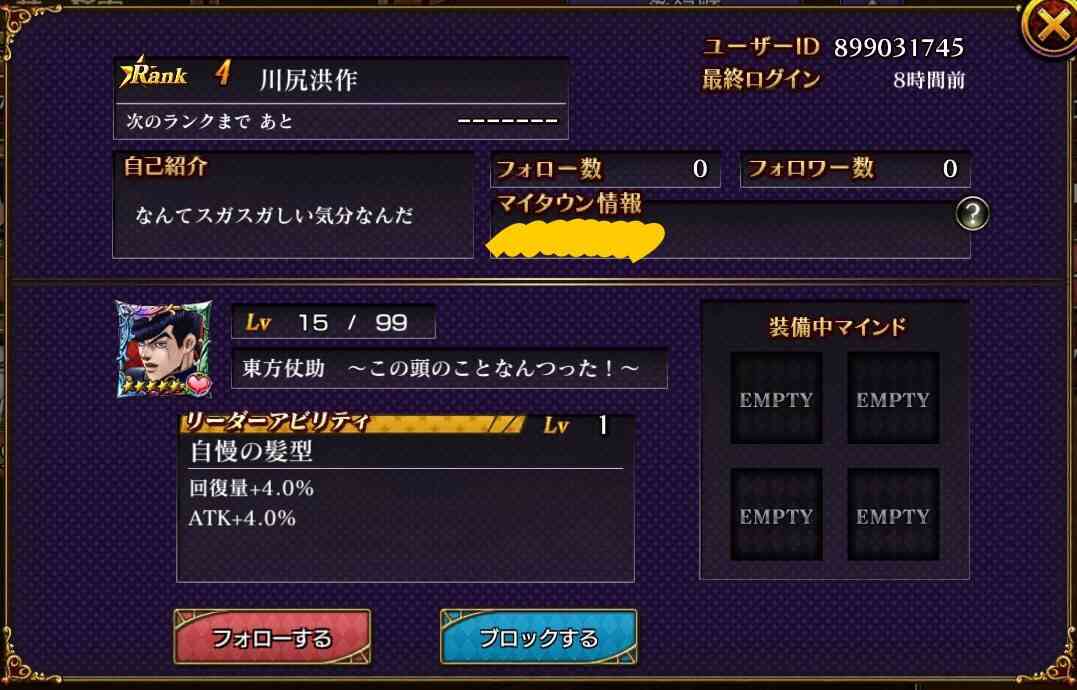Screen dimensions: 1077x690
Task: Close the profile dialog with X
Action: coord(1050,26)
